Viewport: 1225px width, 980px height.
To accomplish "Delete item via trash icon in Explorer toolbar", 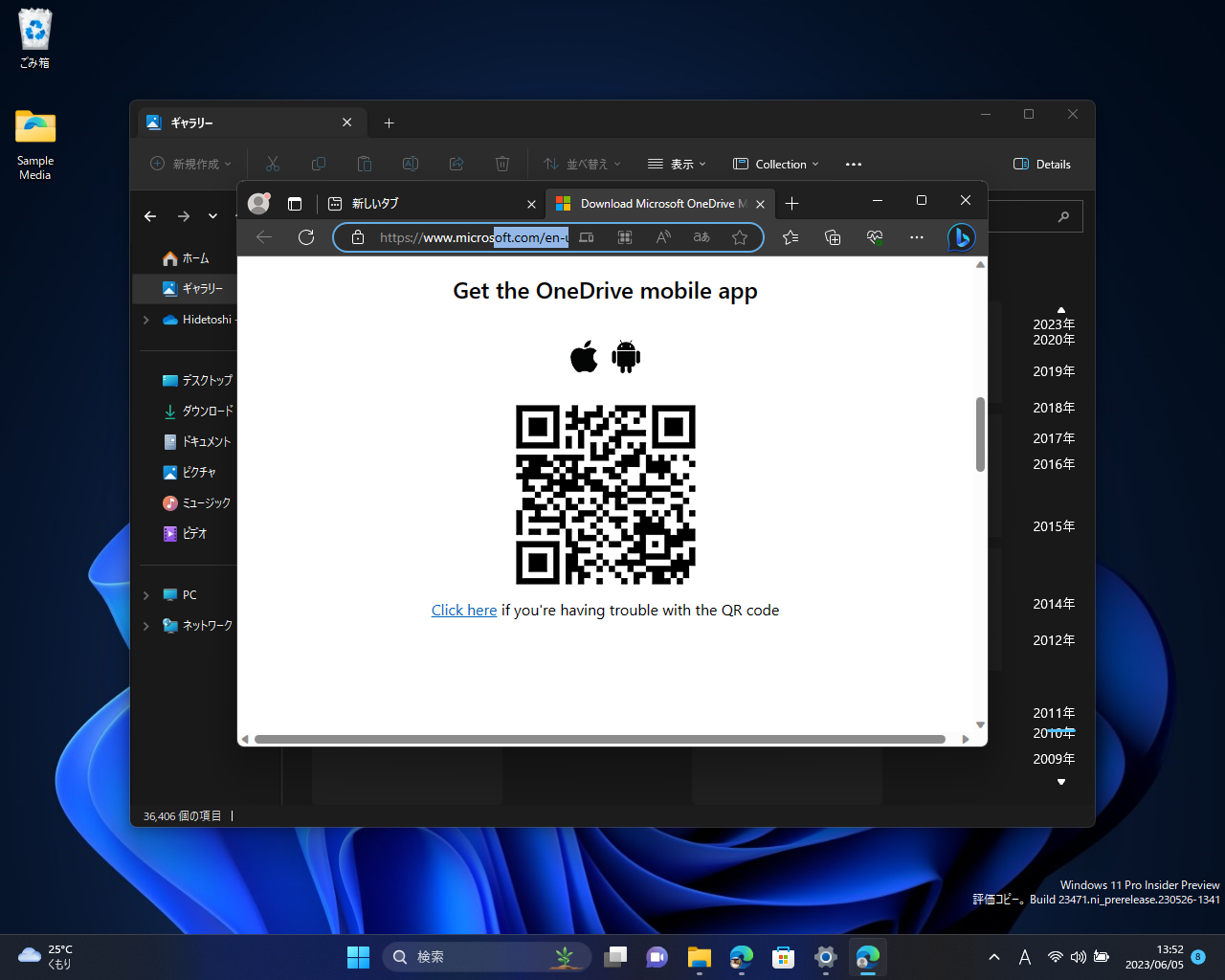I will coord(502,164).
